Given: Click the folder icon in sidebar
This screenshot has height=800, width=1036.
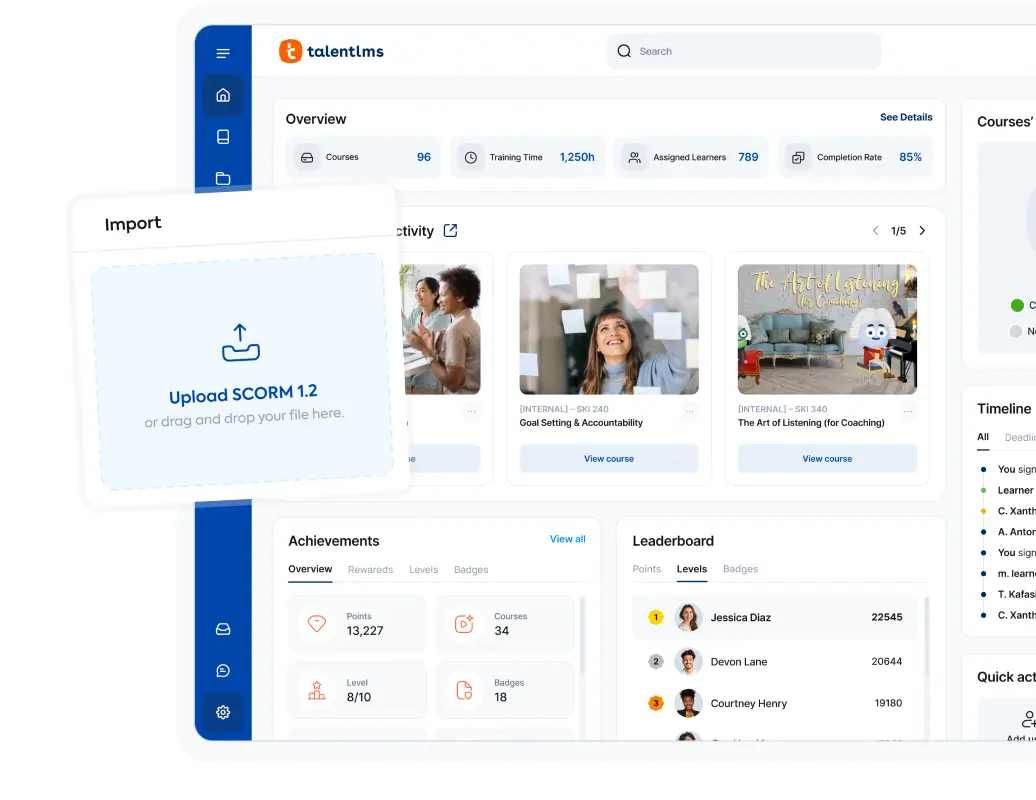Looking at the screenshot, I should [x=223, y=178].
